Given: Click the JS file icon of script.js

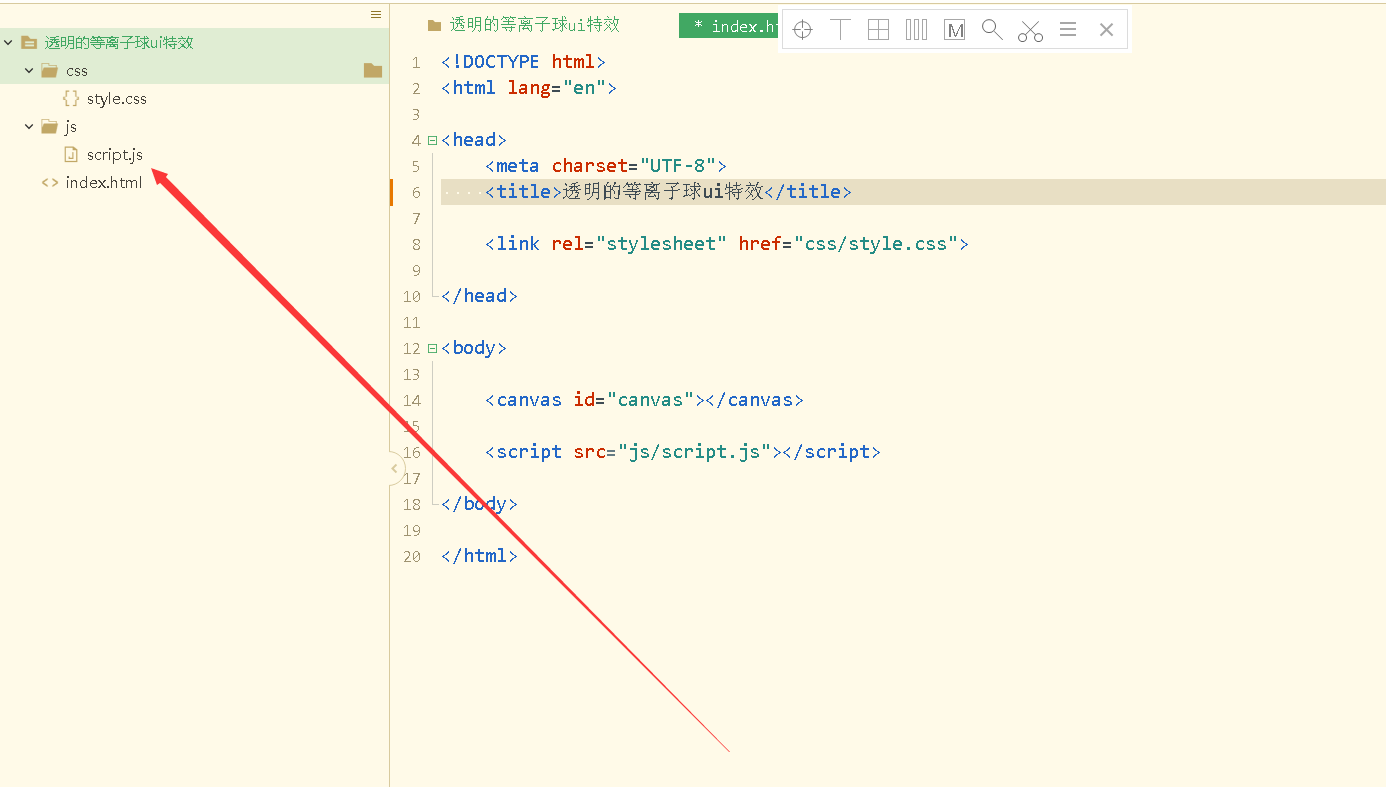Looking at the screenshot, I should pos(71,154).
